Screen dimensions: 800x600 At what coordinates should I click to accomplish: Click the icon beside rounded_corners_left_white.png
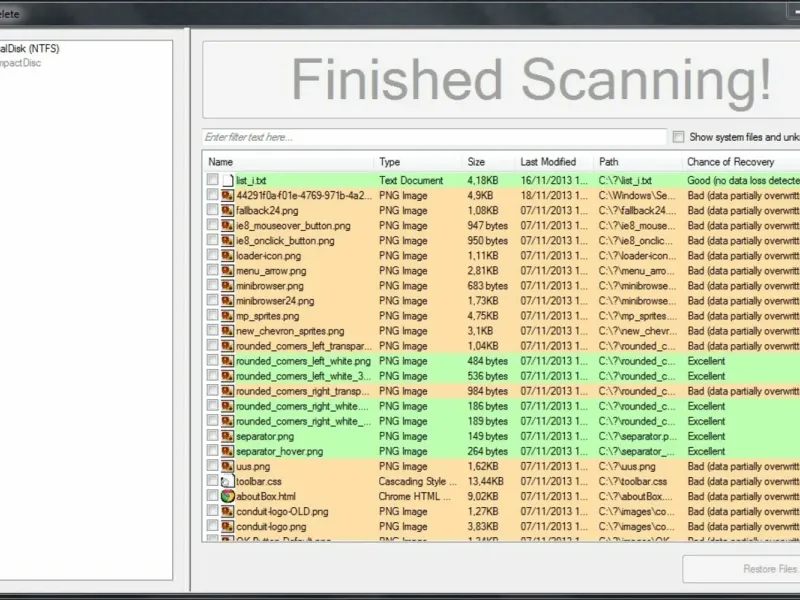(x=228, y=361)
